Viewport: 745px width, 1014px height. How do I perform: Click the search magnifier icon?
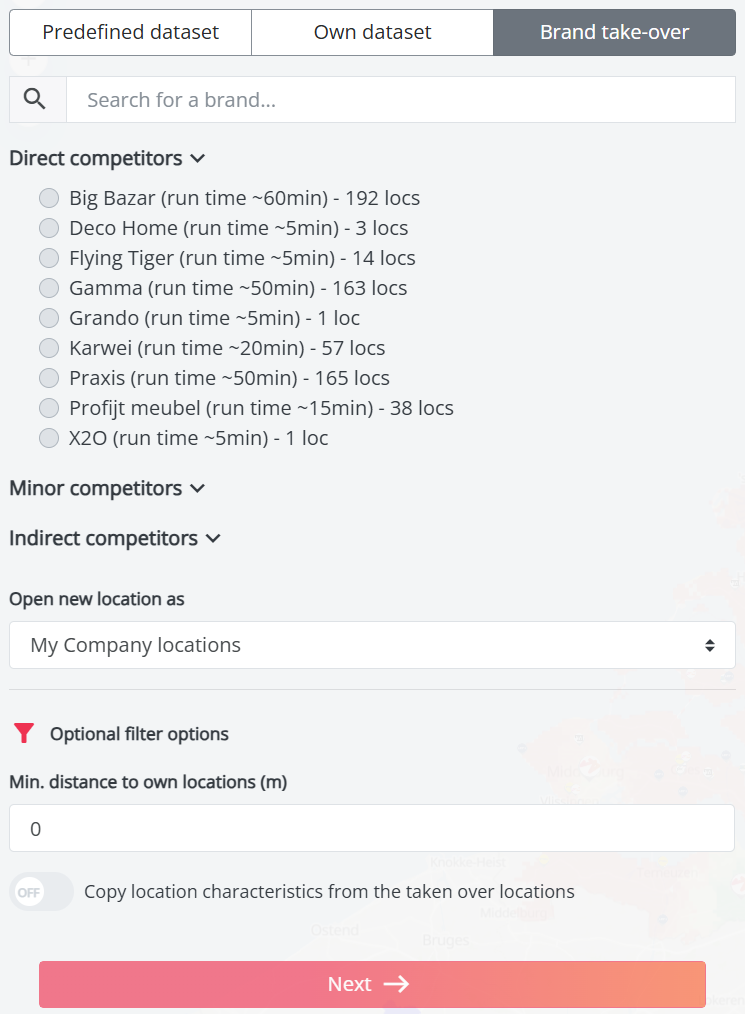[x=36, y=99]
